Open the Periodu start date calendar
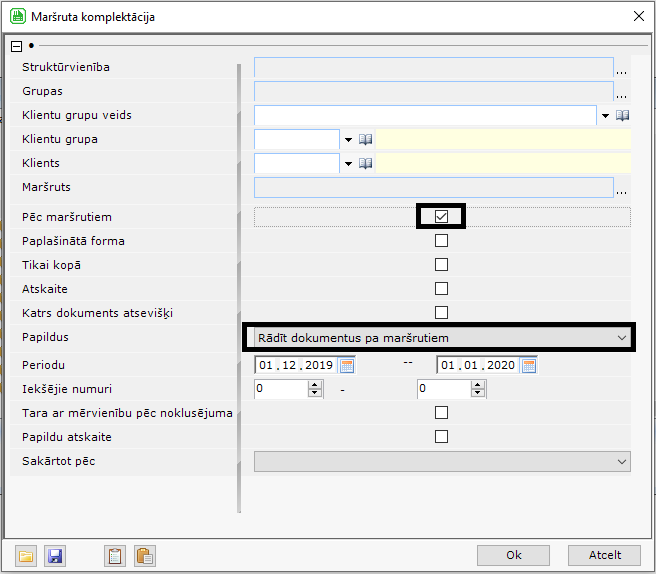Viewport: 656px width, 574px height. pyautogui.click(x=347, y=366)
